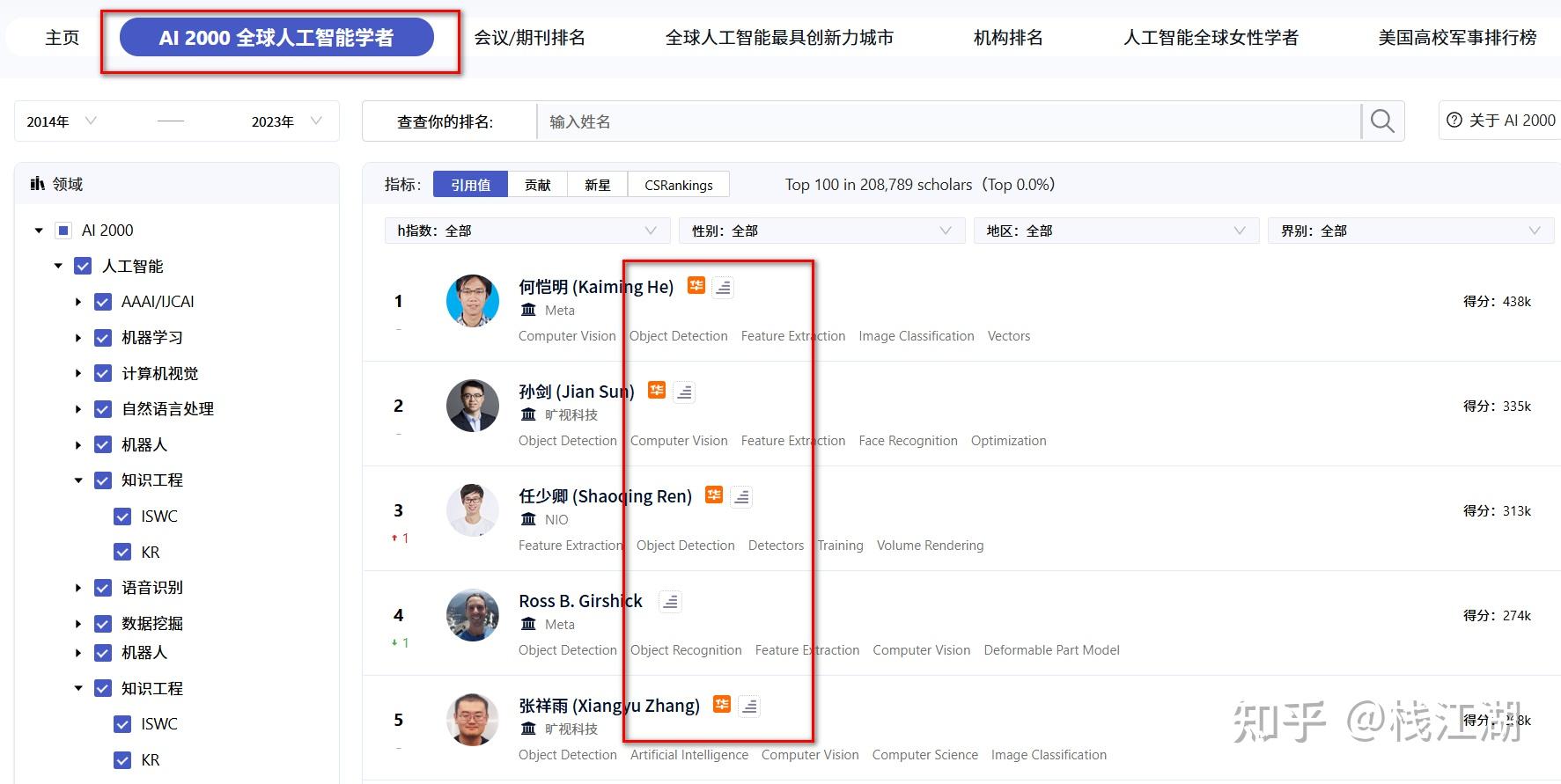Expand the 语音识别 tree node
1561x784 pixels.
click(x=77, y=588)
